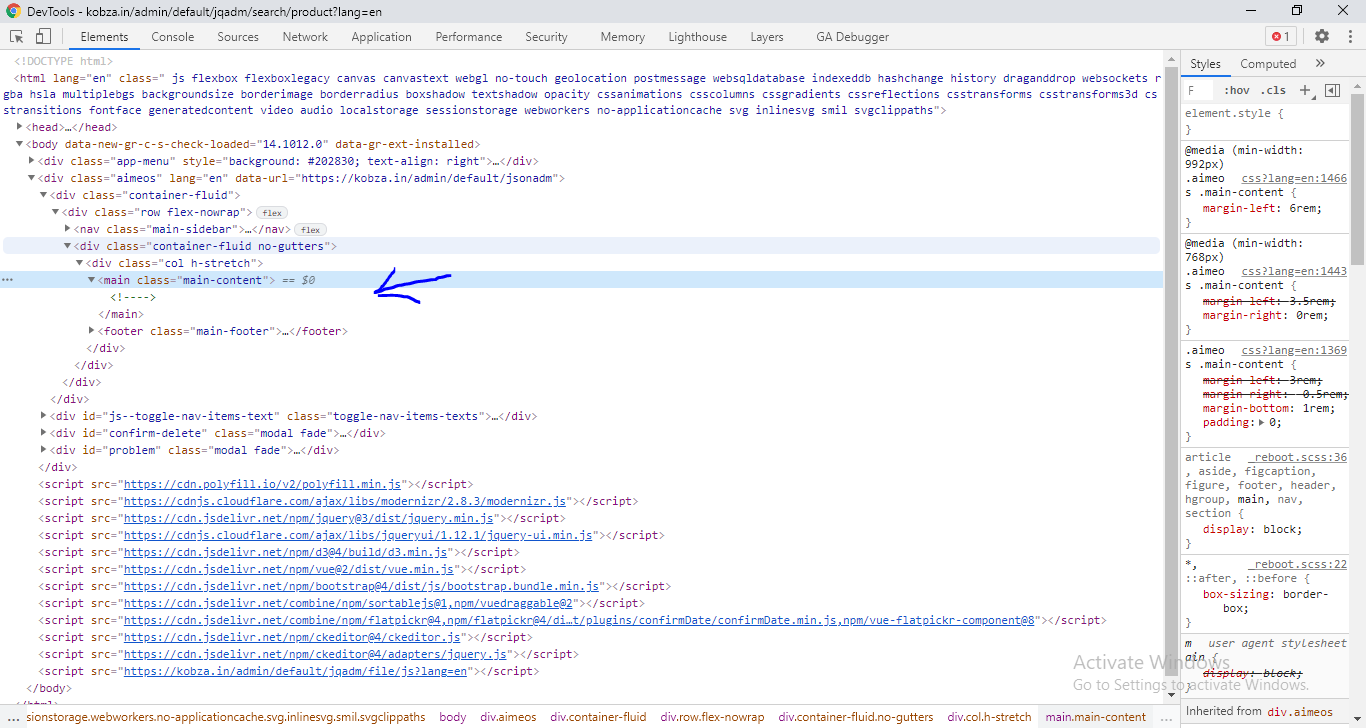Select div.container-fluid breadcrumb item
This screenshot has height=728, width=1366.
[x=598, y=717]
